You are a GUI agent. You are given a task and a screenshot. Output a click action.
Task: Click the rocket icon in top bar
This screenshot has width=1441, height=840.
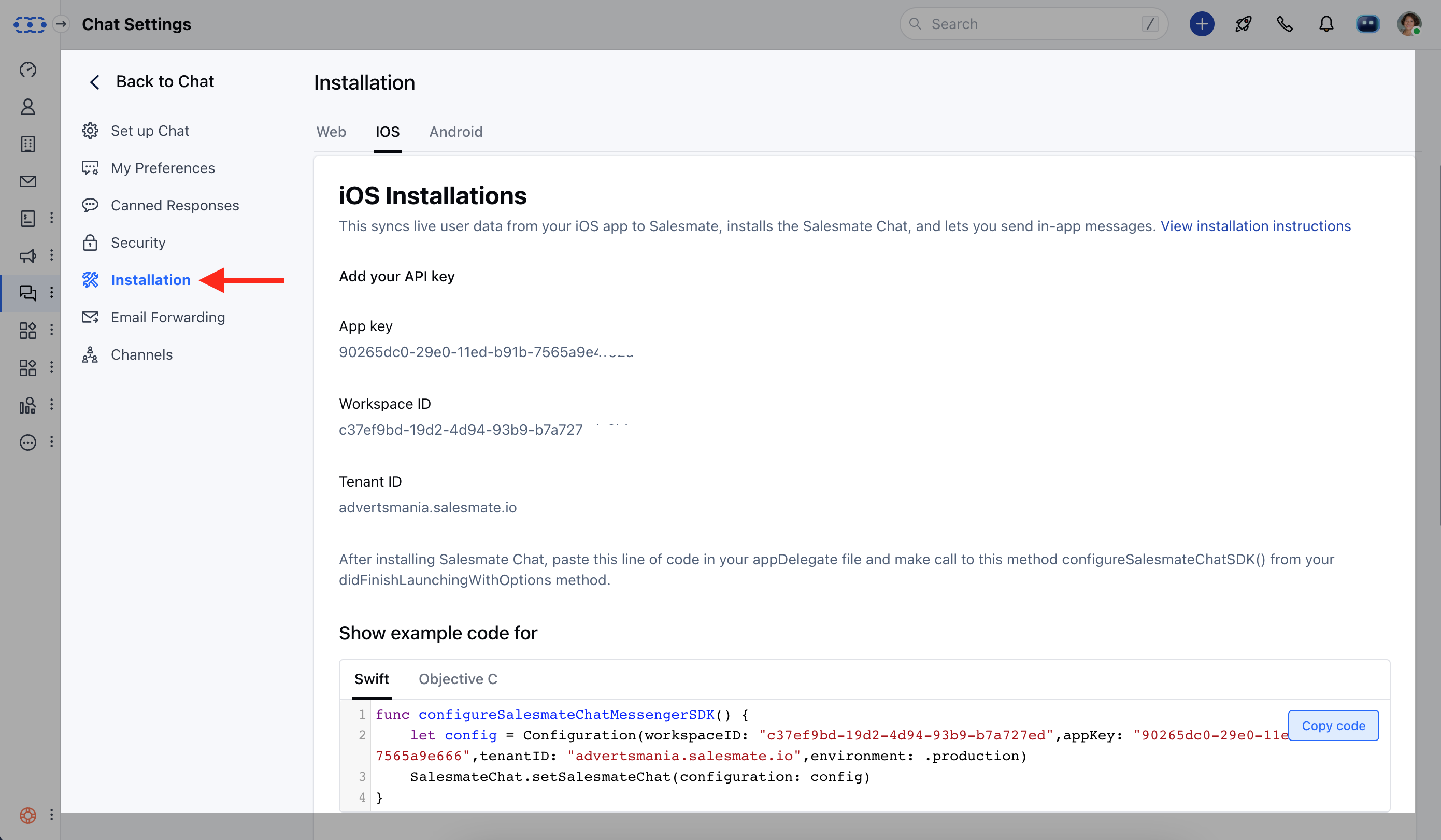(1243, 24)
